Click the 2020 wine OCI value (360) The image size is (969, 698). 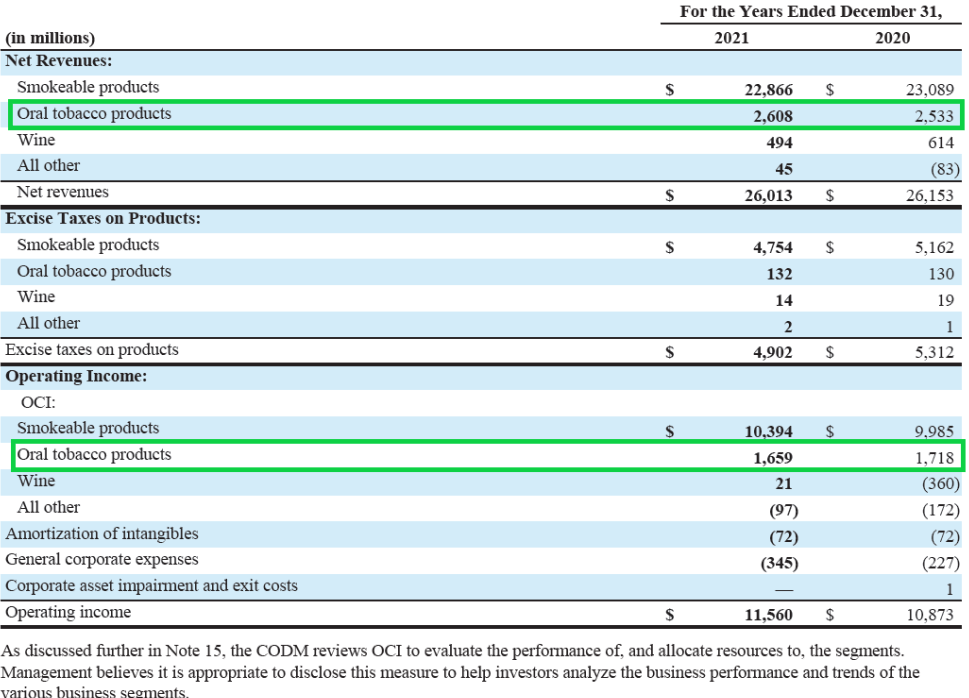click(937, 483)
